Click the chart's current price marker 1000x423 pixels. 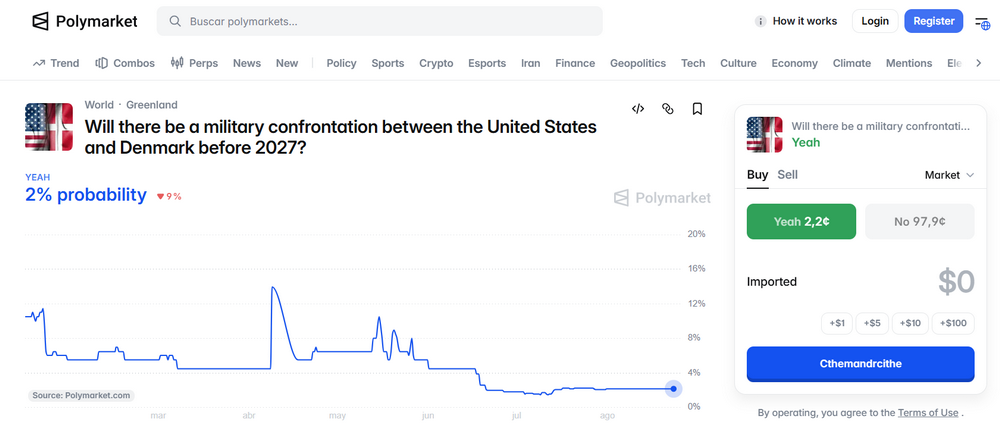tap(673, 389)
